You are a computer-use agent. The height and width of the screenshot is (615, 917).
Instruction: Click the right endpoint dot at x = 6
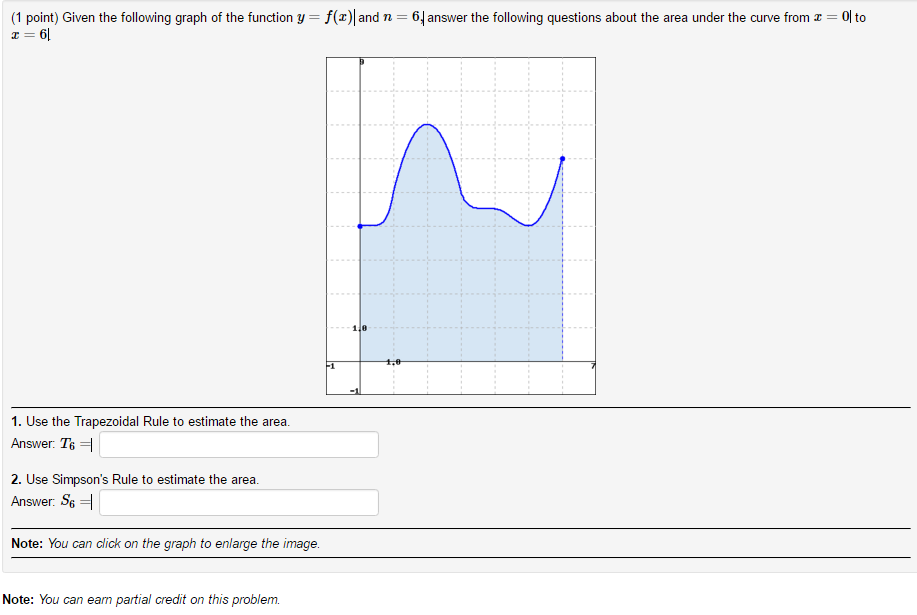[562, 158]
